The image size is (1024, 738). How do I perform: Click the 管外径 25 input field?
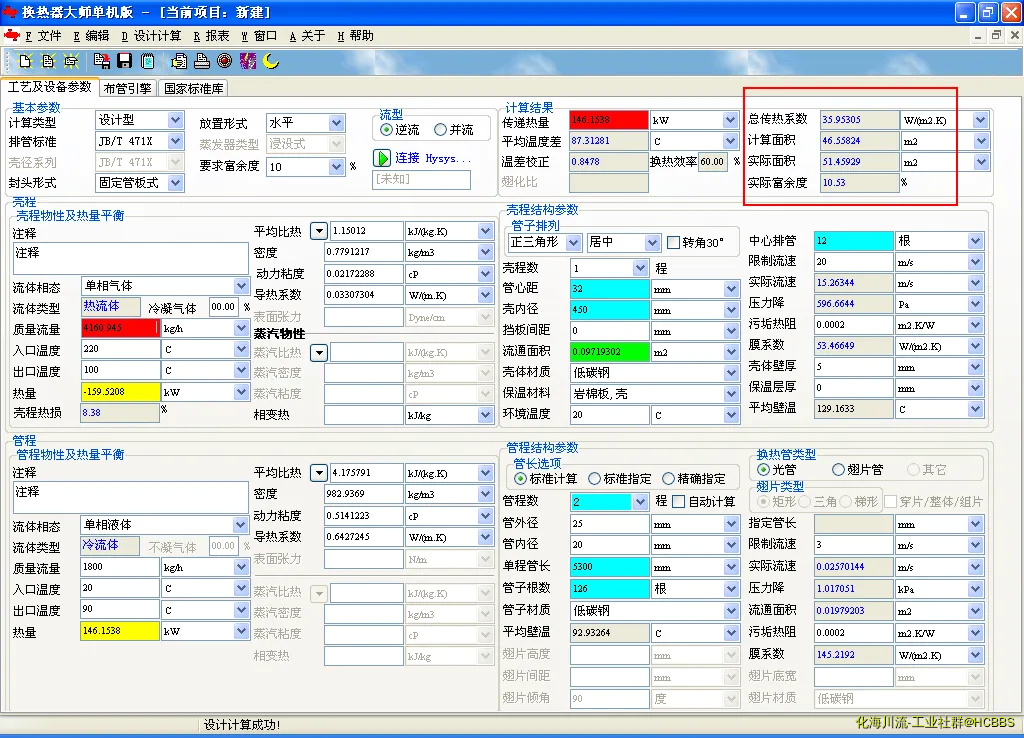tap(609, 524)
